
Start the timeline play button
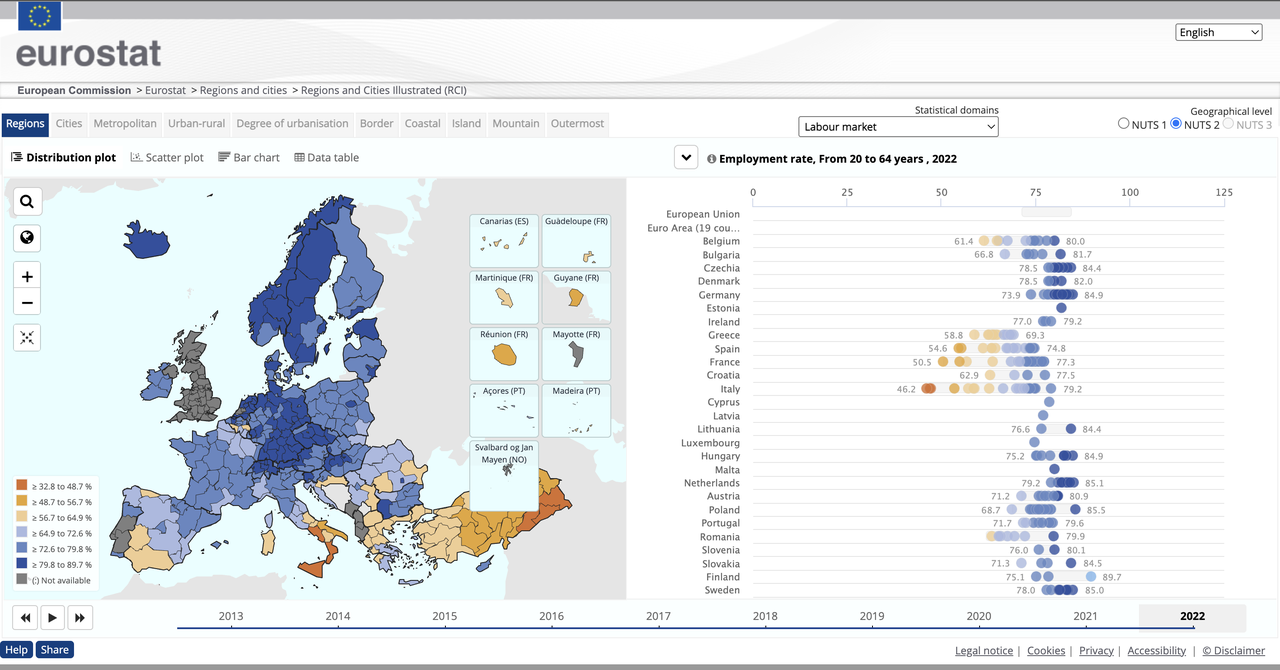pos(53,617)
